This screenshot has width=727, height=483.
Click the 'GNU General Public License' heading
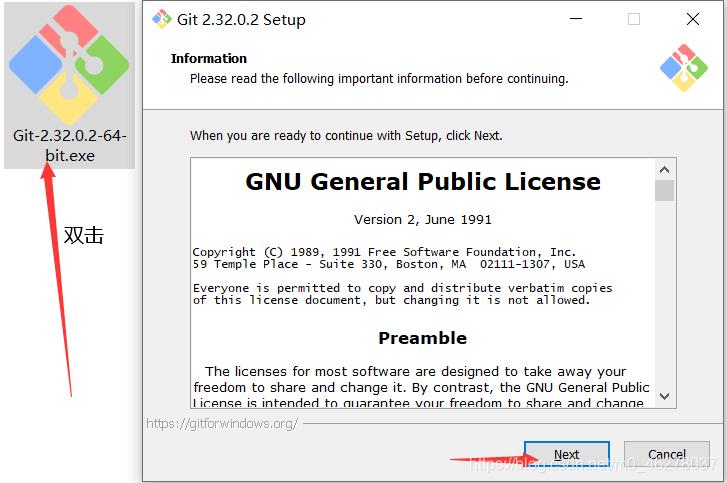423,181
